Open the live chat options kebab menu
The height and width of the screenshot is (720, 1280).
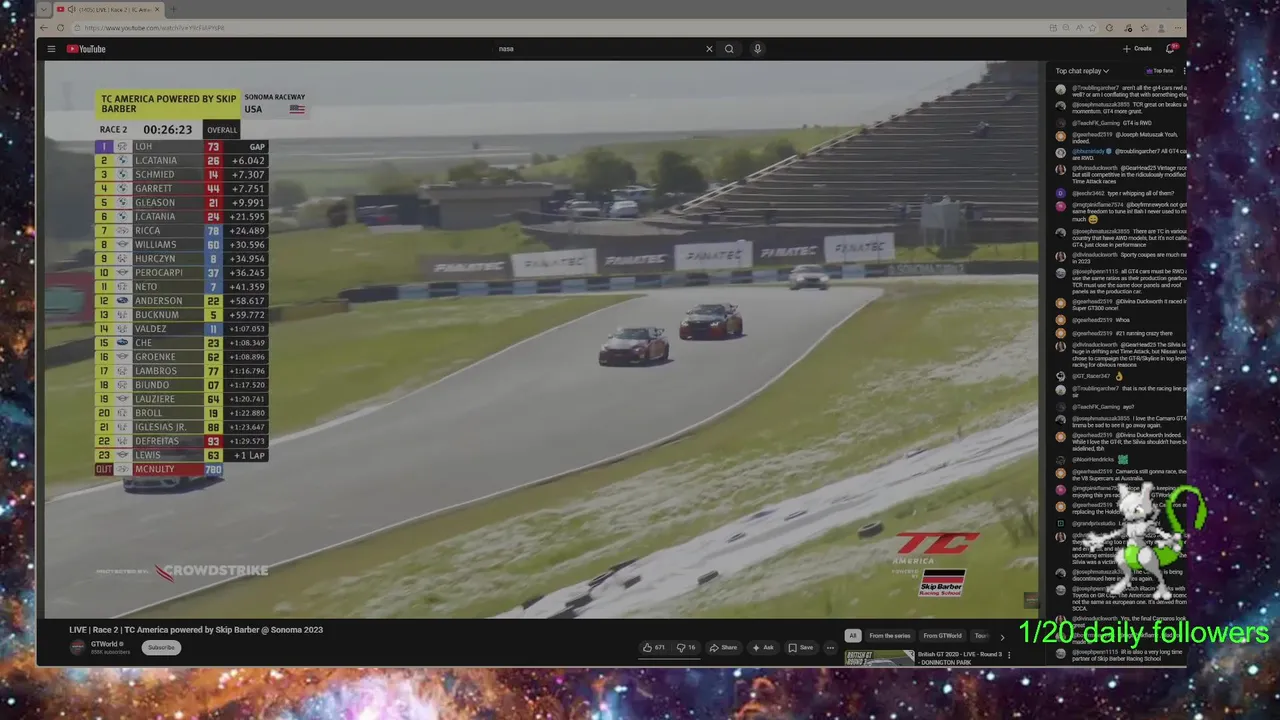point(1184,71)
